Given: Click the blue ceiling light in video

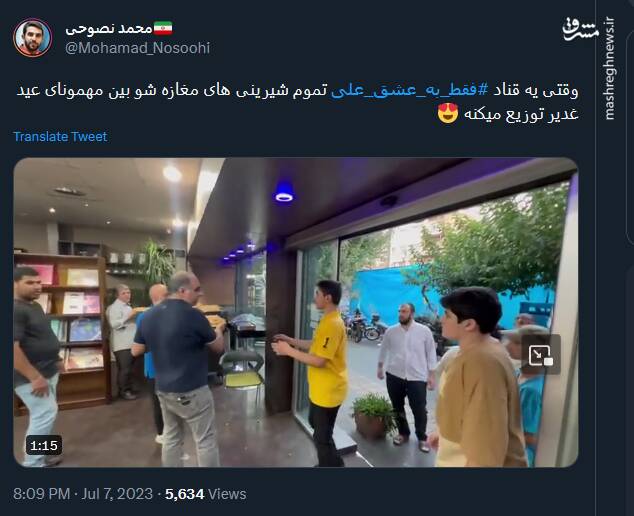Looking at the screenshot, I should pyautogui.click(x=284, y=192).
